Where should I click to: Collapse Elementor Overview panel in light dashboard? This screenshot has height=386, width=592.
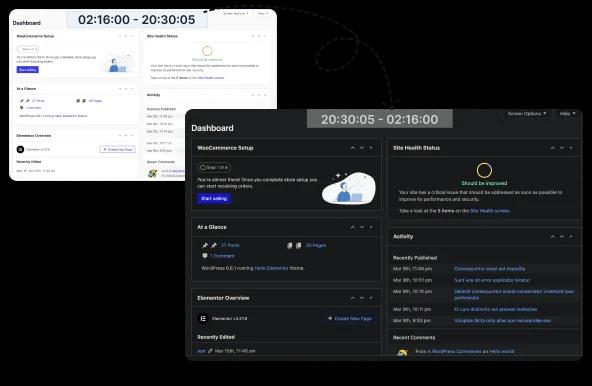click(x=132, y=135)
